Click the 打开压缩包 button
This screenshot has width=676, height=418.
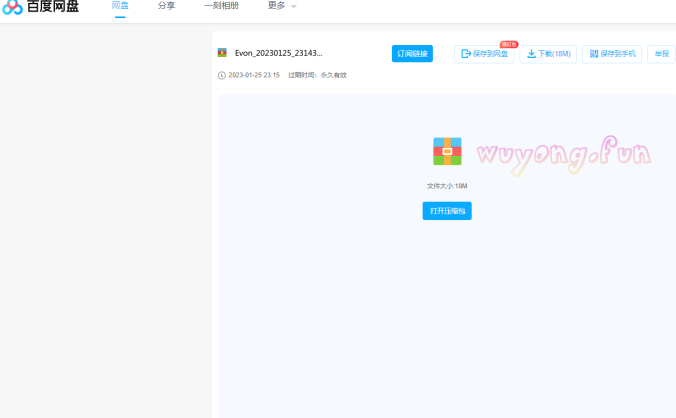coord(447,211)
